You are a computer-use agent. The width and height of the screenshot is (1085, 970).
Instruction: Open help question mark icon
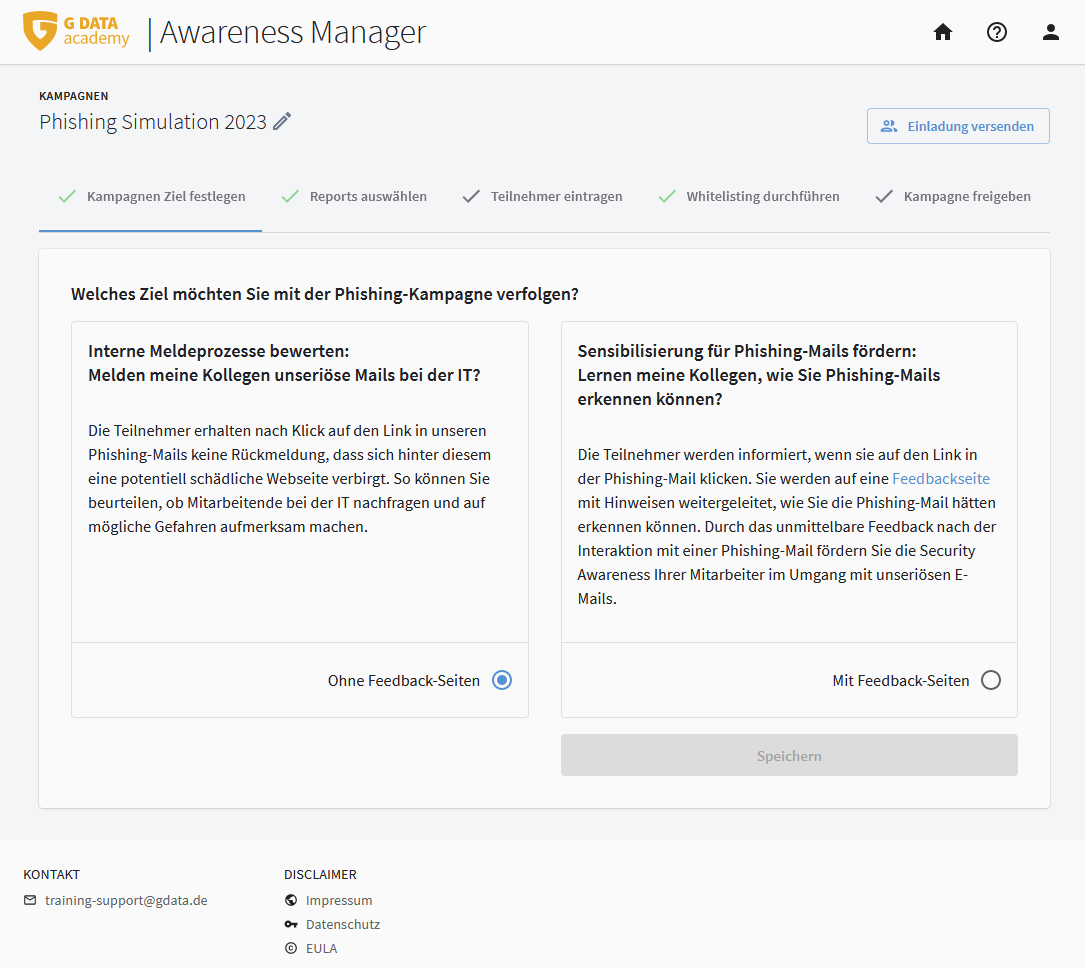(x=996, y=32)
